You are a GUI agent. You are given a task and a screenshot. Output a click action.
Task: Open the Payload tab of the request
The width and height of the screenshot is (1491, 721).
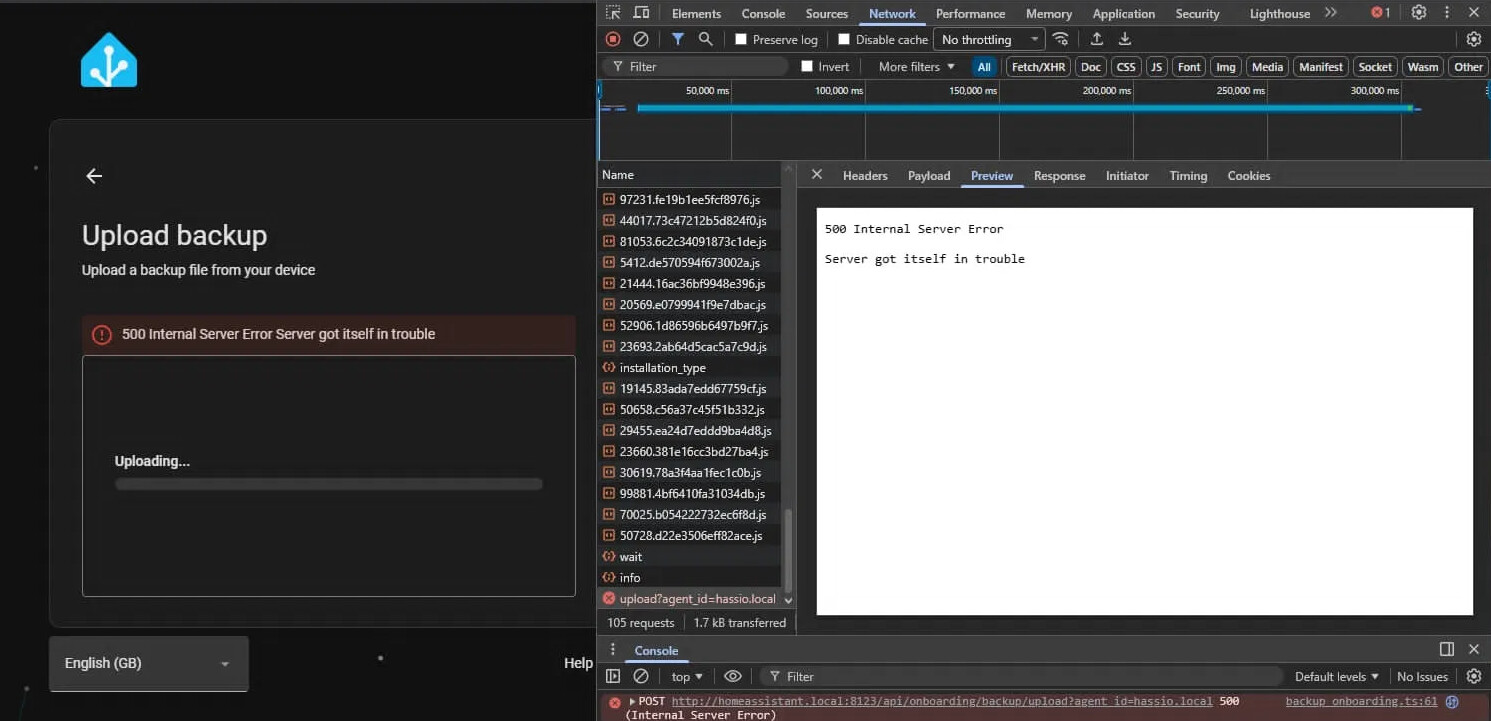[929, 175]
